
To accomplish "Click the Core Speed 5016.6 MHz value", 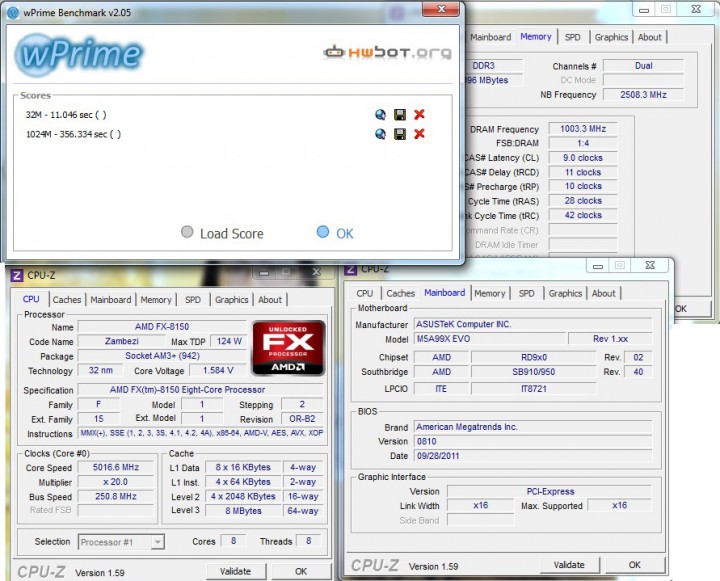I will [116, 468].
